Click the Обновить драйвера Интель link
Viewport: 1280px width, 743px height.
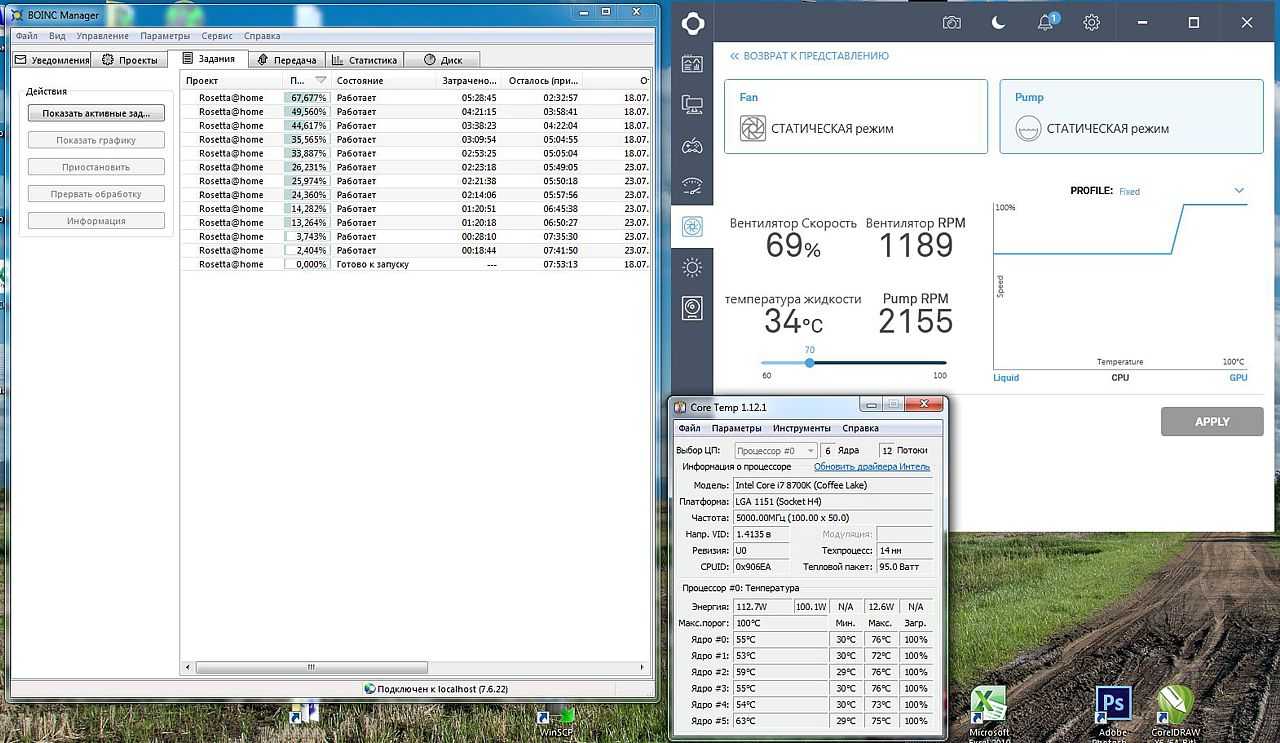click(871, 467)
